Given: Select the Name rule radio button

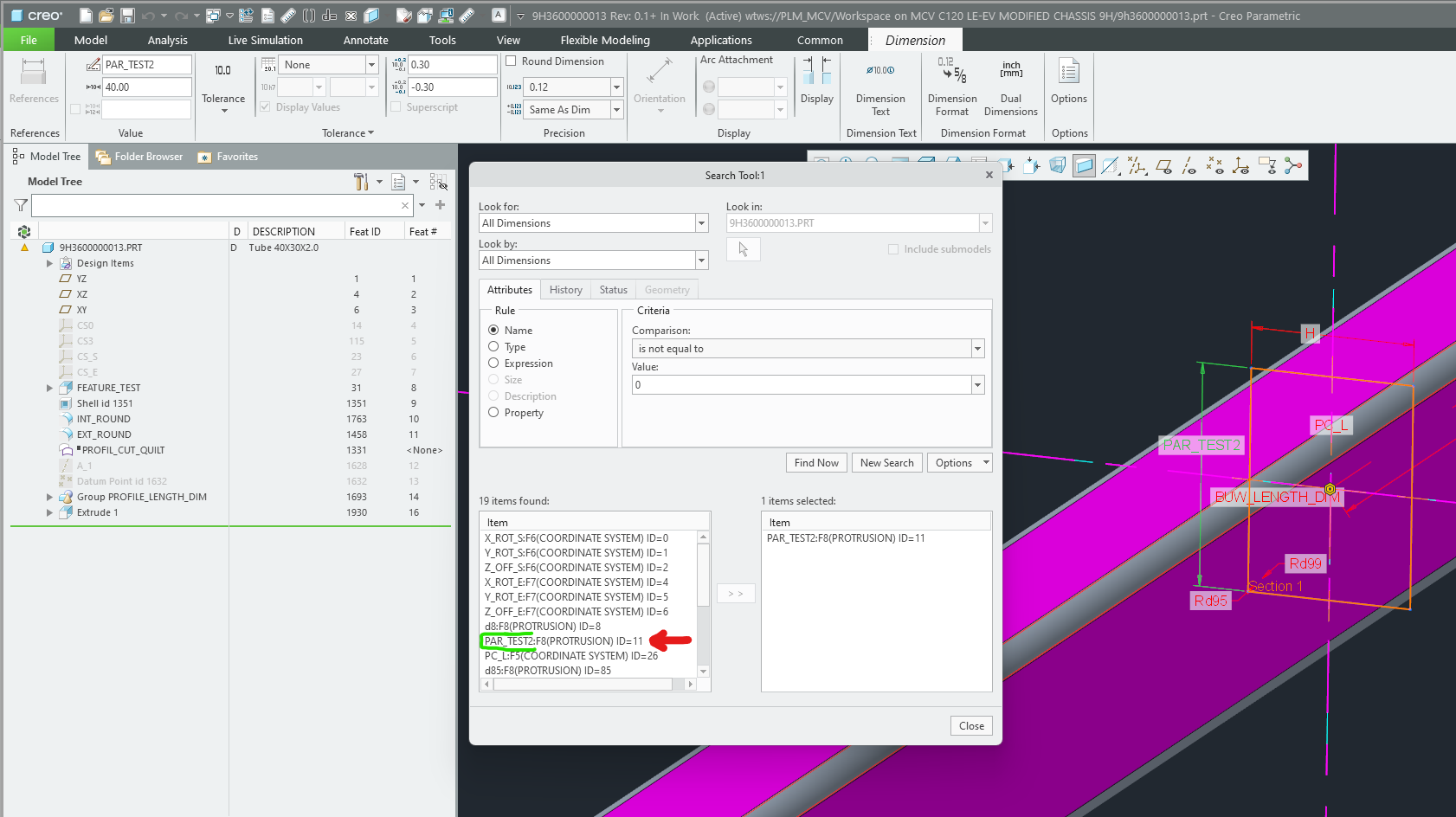Looking at the screenshot, I should tap(495, 330).
